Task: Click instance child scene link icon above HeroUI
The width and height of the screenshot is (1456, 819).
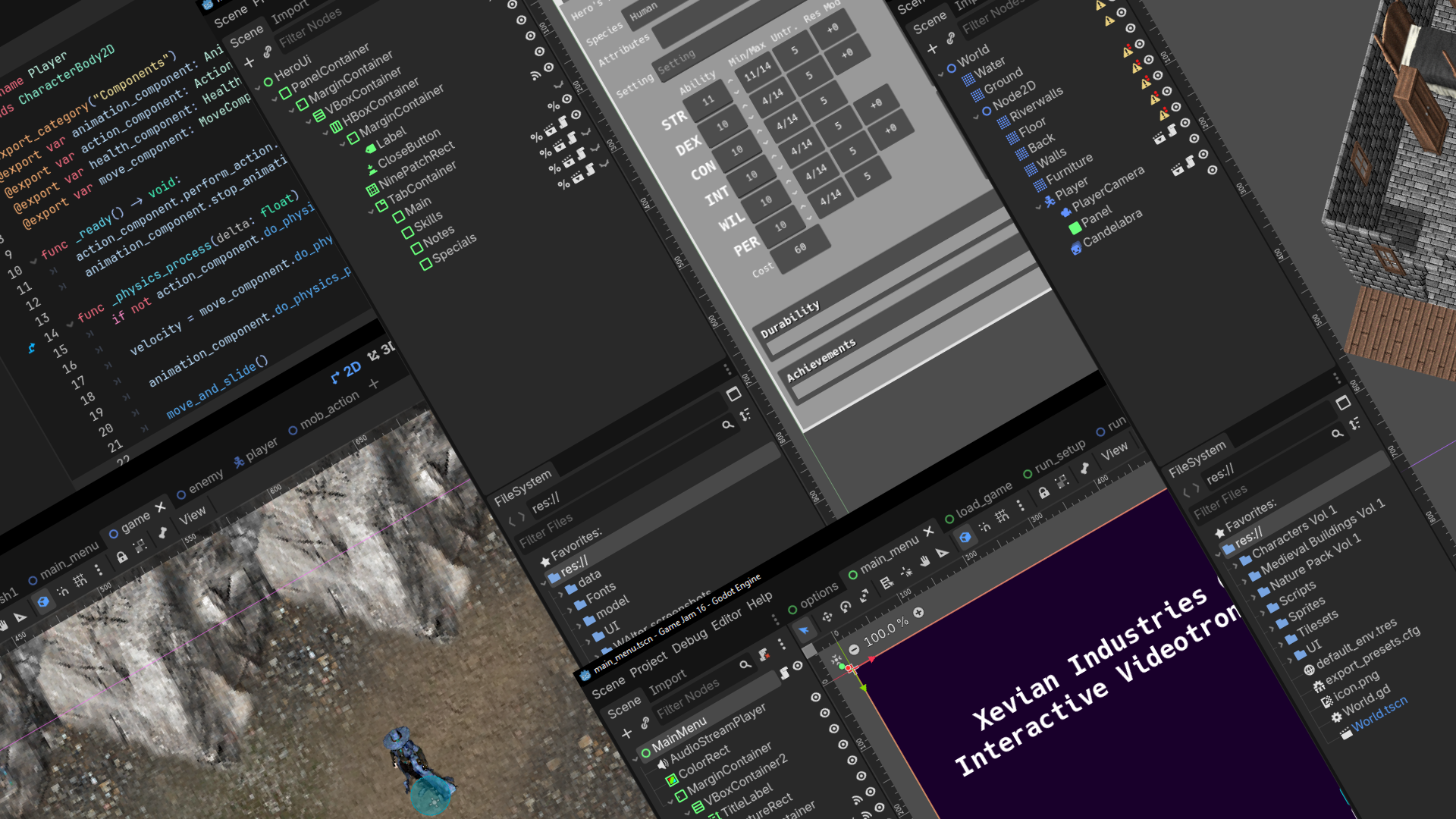Action: (268, 52)
